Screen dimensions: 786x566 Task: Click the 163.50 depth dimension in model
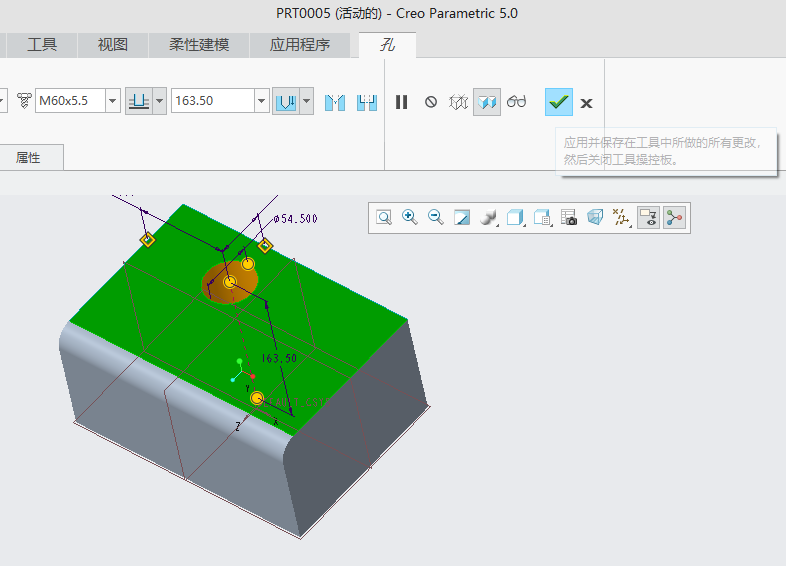tap(279, 358)
